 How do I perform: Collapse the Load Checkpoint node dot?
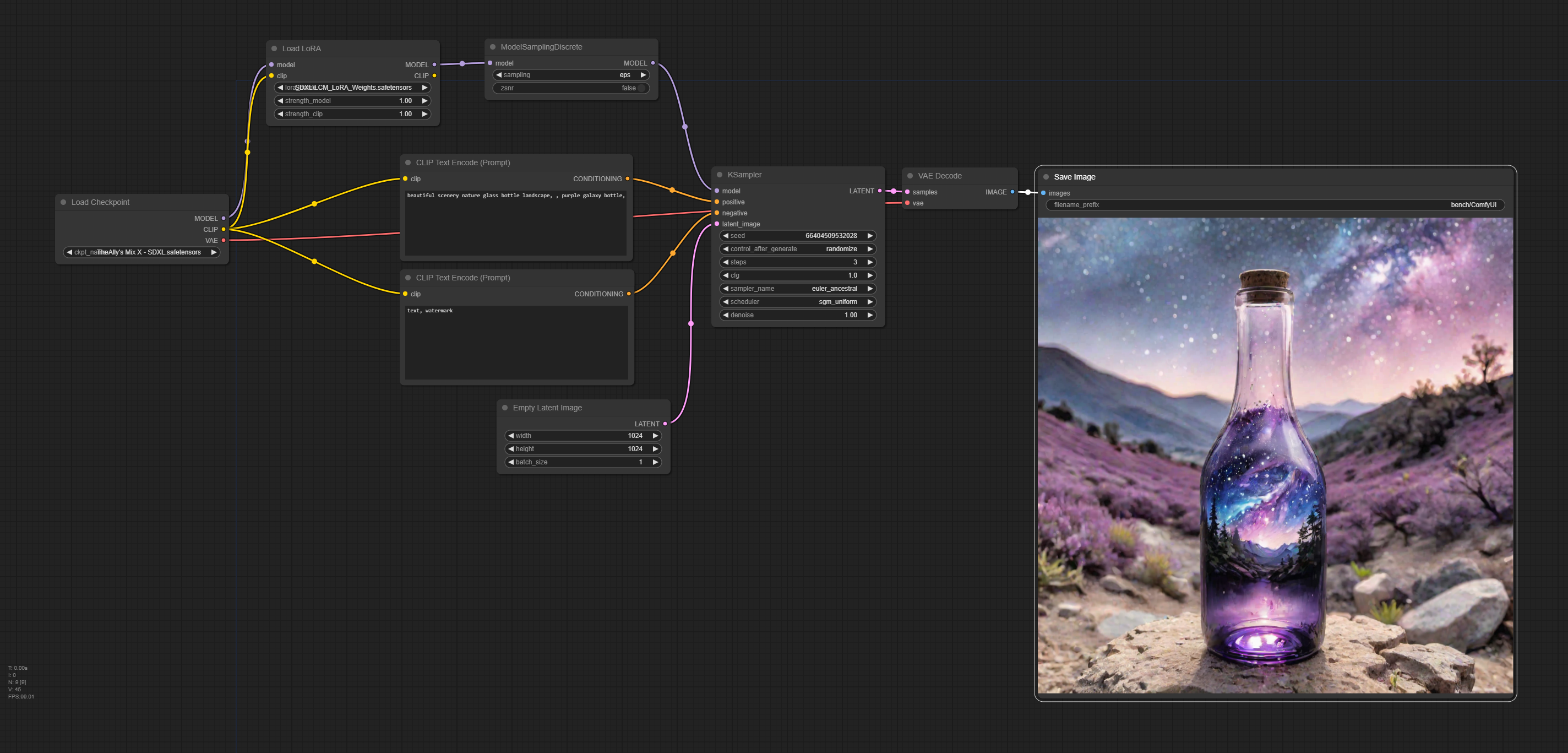tap(63, 202)
